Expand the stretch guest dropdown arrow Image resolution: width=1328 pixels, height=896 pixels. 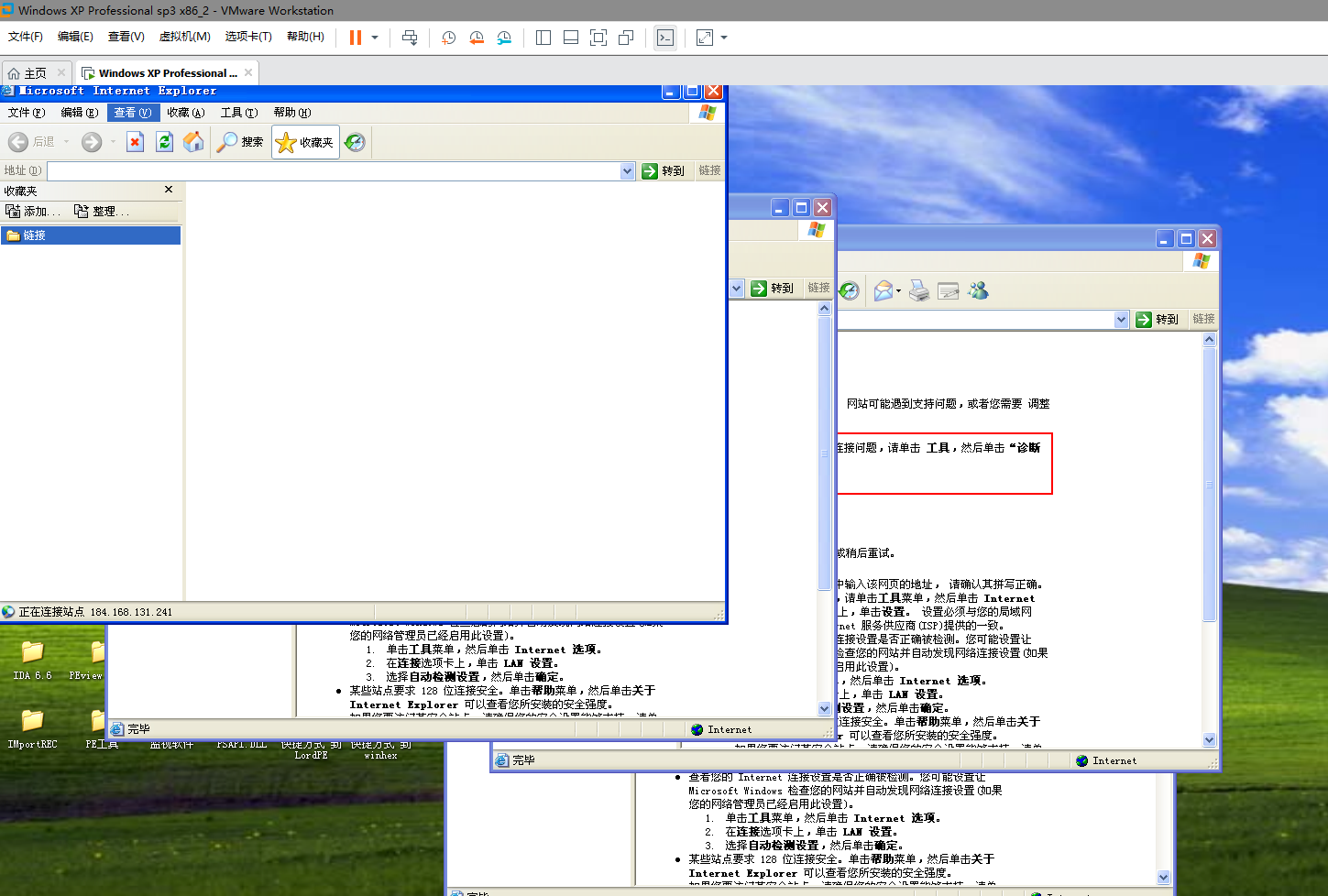click(724, 38)
